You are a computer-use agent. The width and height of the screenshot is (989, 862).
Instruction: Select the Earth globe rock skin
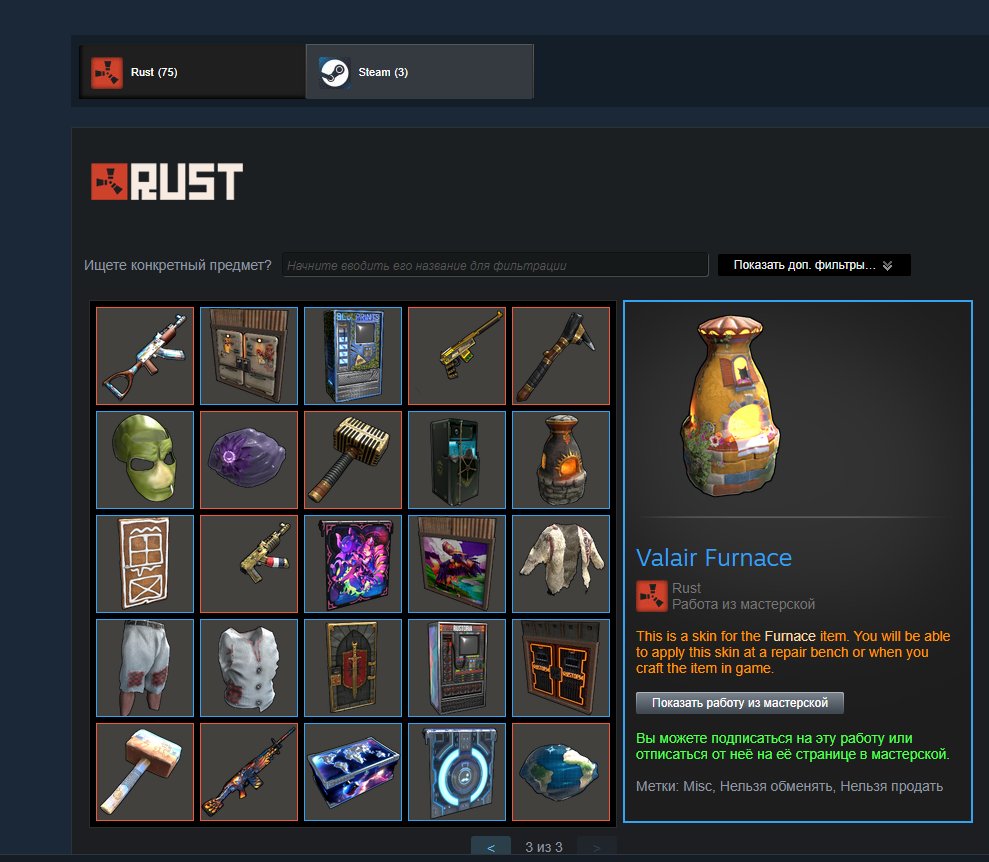(x=561, y=772)
